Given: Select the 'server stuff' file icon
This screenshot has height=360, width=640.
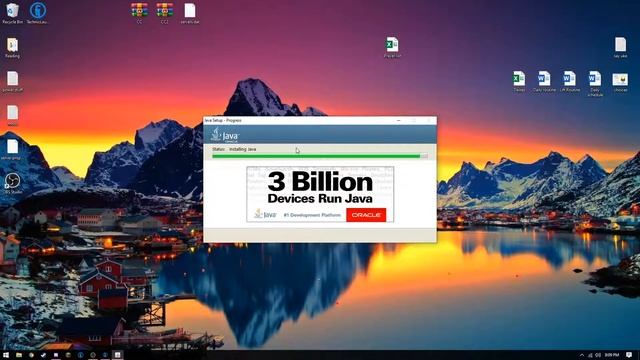Looking at the screenshot, I should pos(12,81).
